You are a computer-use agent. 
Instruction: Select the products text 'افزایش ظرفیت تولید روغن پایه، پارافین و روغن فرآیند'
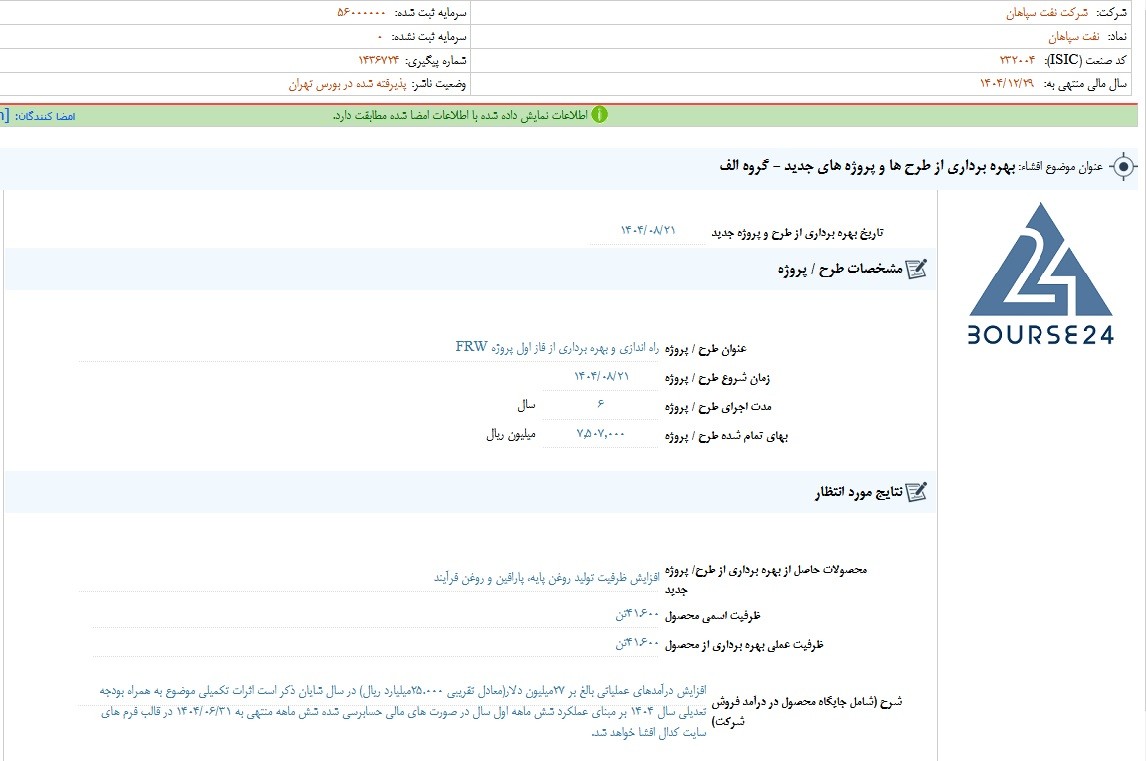(547, 578)
